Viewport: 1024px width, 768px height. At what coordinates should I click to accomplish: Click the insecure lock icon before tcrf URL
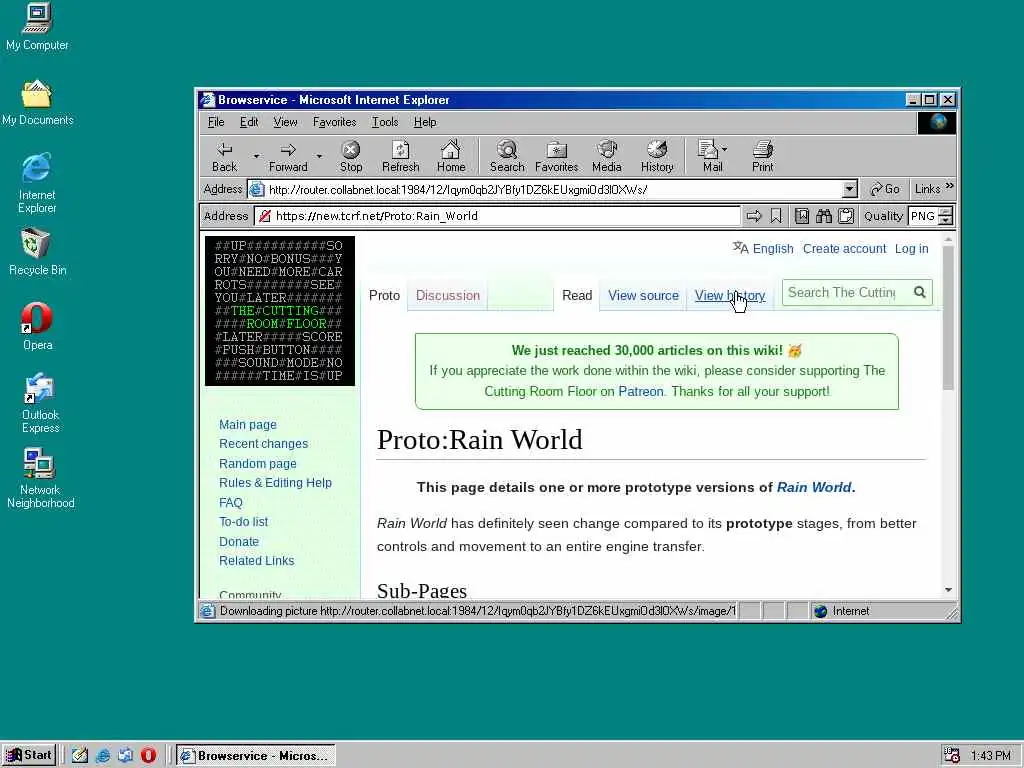tap(264, 216)
